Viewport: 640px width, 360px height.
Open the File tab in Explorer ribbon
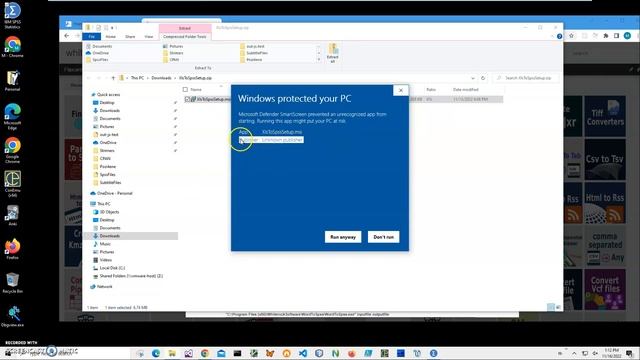pos(91,37)
